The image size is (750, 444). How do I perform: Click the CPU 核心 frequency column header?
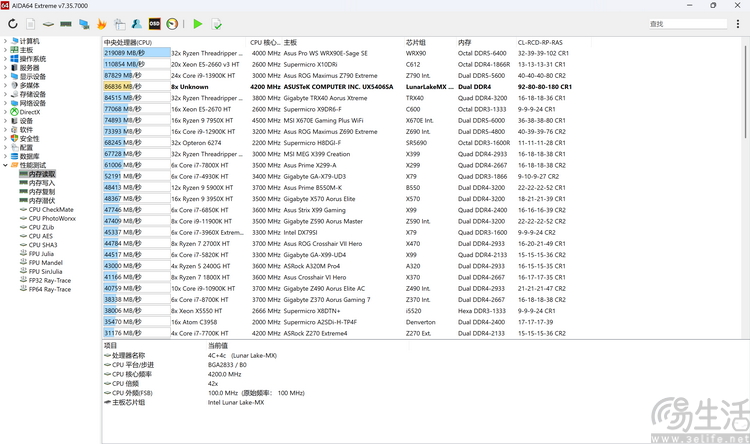point(265,43)
